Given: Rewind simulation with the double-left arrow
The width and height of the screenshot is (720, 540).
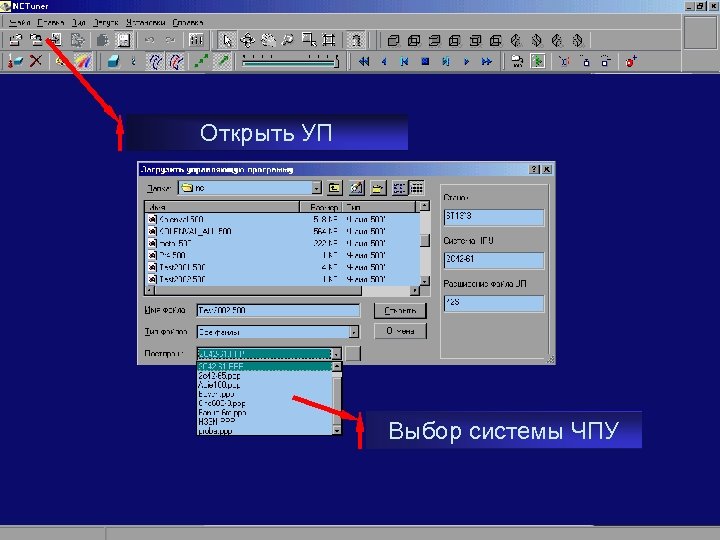Looking at the screenshot, I should click(364, 61).
